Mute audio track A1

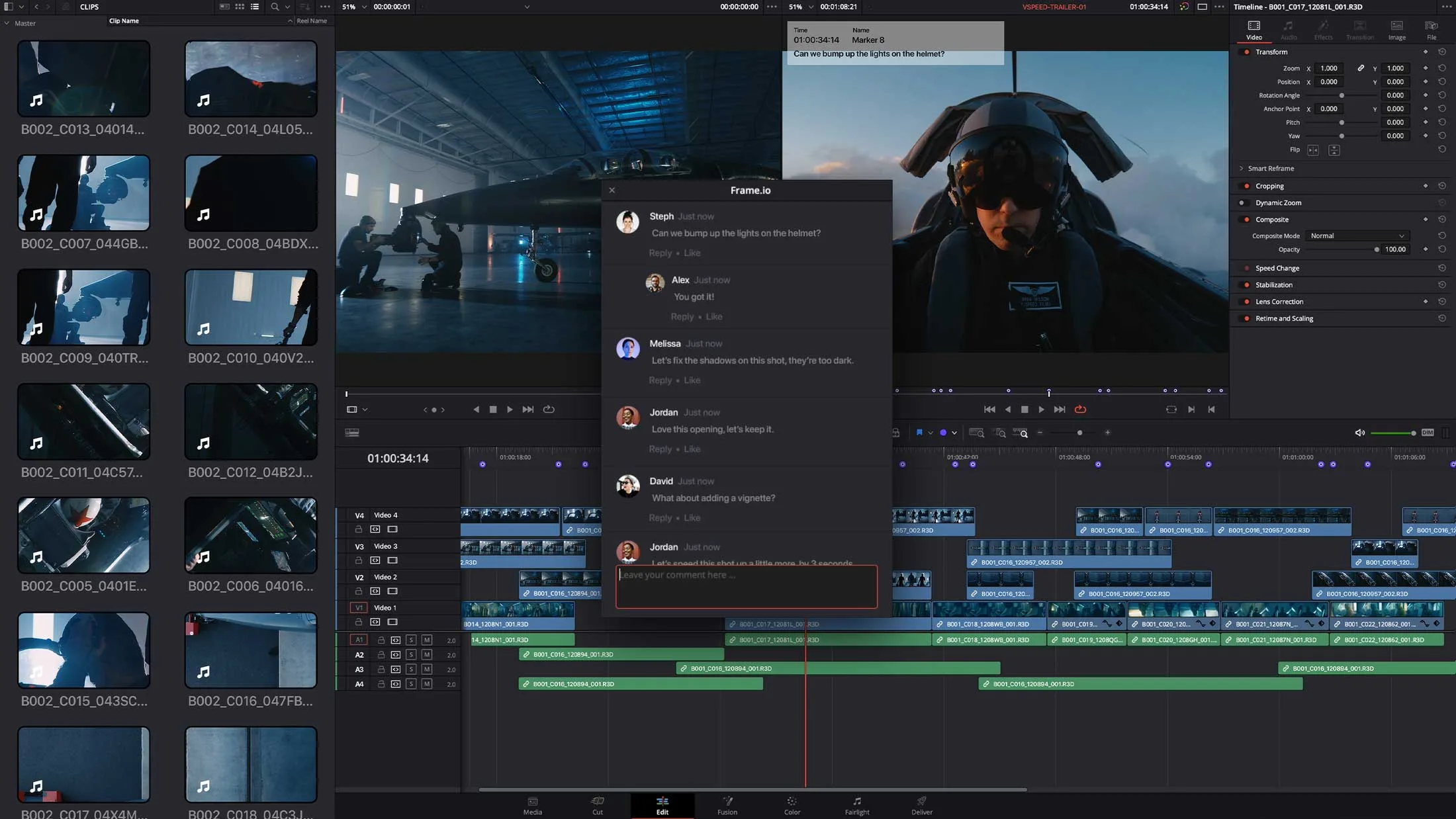[427, 640]
